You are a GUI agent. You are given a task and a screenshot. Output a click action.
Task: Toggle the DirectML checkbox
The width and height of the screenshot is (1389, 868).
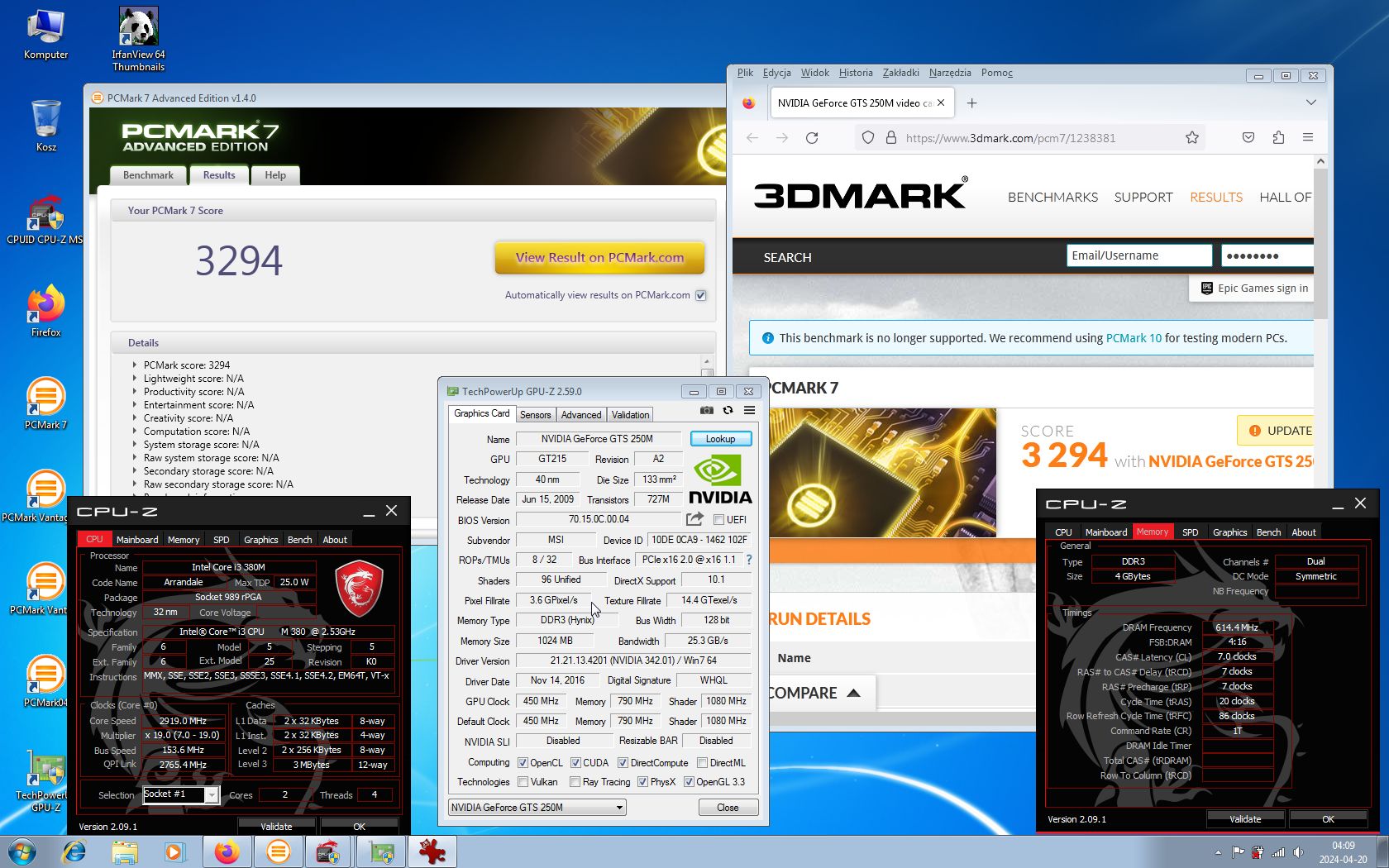[x=702, y=763]
